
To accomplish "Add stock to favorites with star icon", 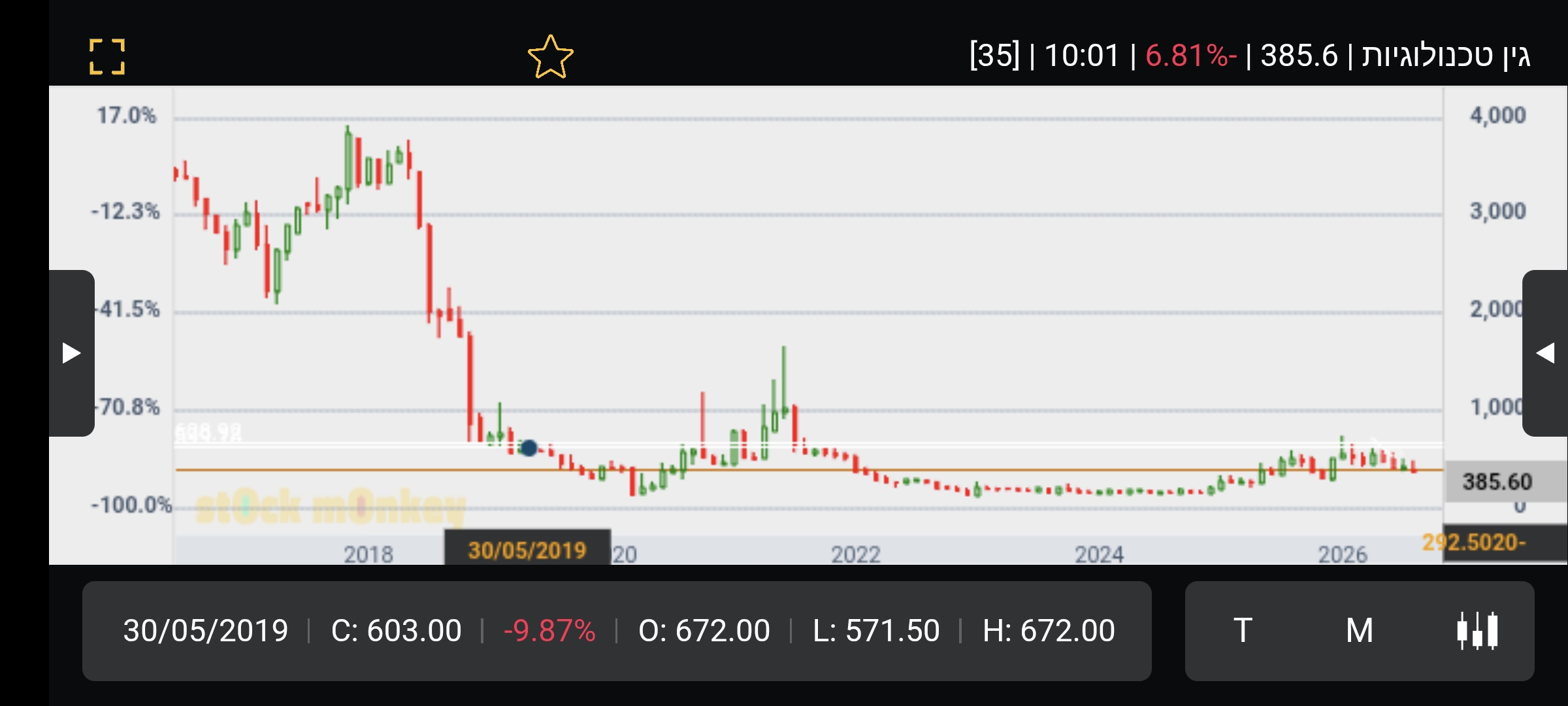I will point(551,56).
